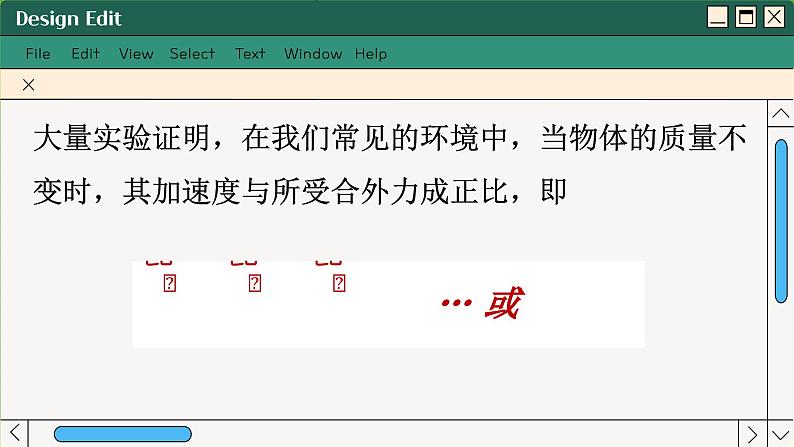The height and width of the screenshot is (447, 794).
Task: Open the File menu
Action: point(38,54)
